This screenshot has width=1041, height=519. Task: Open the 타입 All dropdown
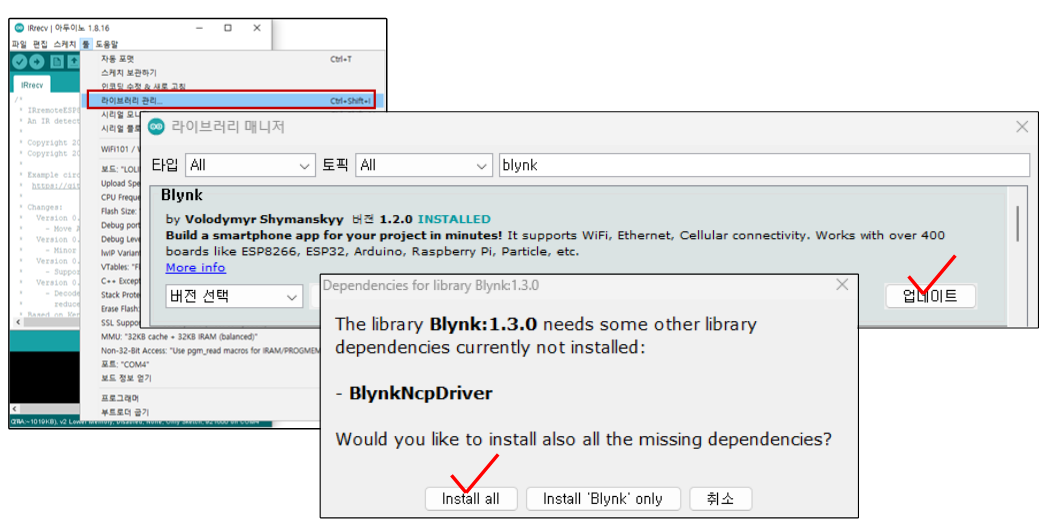[250, 165]
